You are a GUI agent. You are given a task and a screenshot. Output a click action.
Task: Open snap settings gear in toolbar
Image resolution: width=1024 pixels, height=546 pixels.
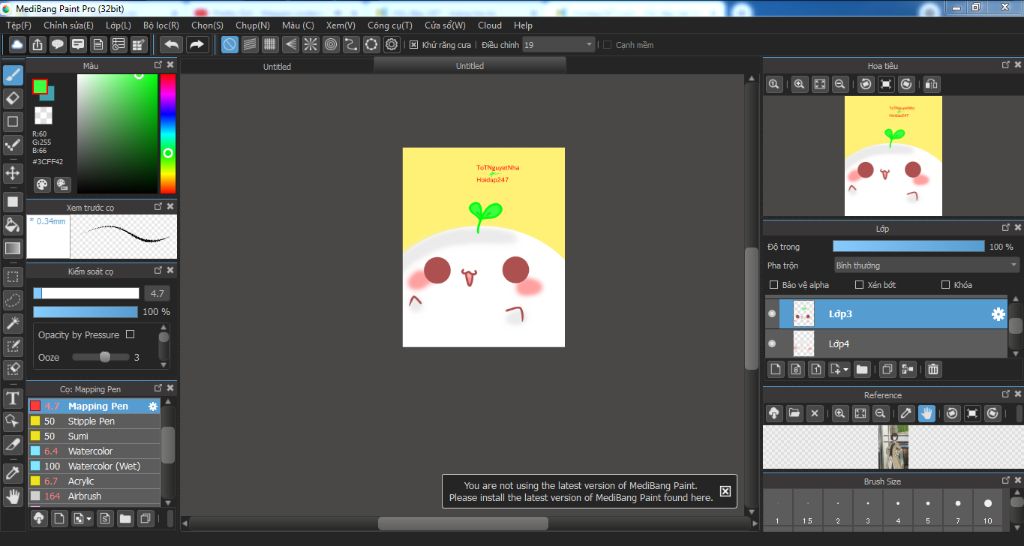pos(391,44)
